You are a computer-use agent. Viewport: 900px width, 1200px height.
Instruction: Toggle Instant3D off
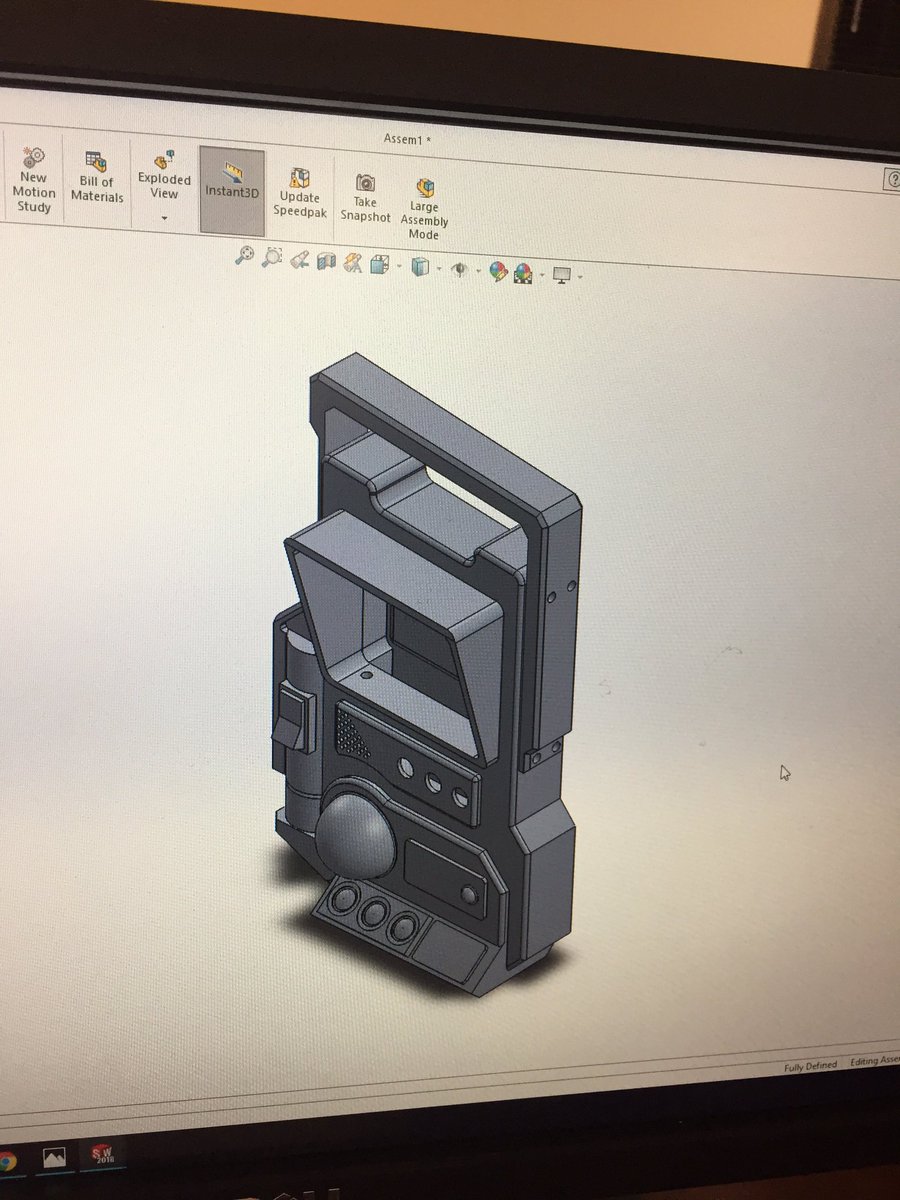point(230,185)
